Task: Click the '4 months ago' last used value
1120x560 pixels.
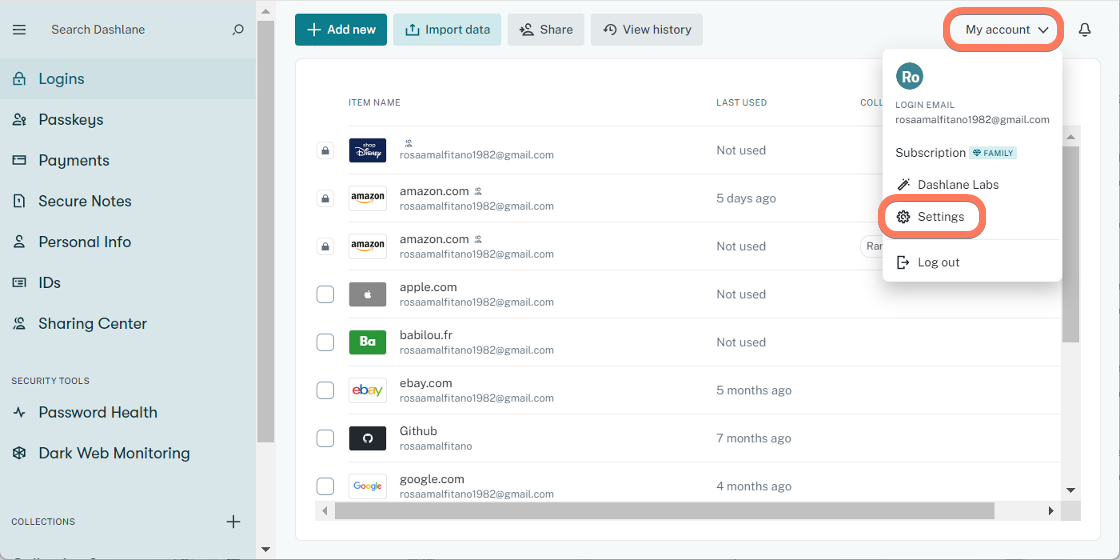Action: tap(754, 486)
